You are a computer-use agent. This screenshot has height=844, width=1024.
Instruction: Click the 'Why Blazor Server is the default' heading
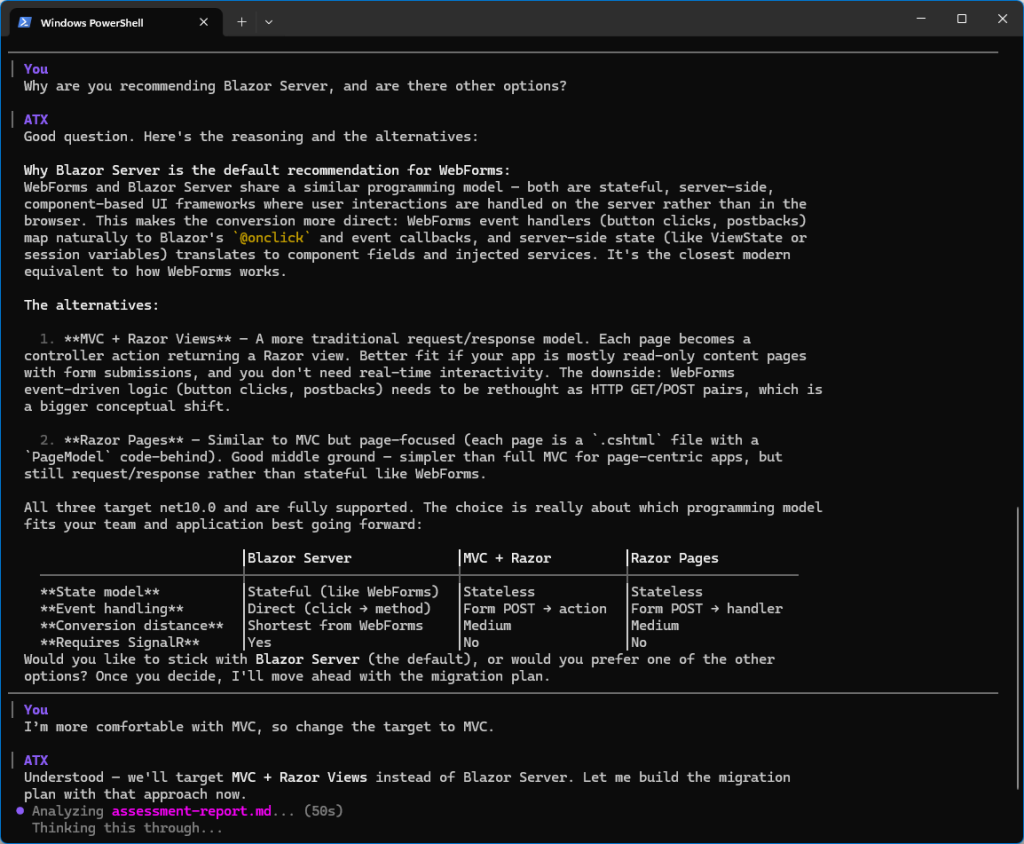pos(267,170)
